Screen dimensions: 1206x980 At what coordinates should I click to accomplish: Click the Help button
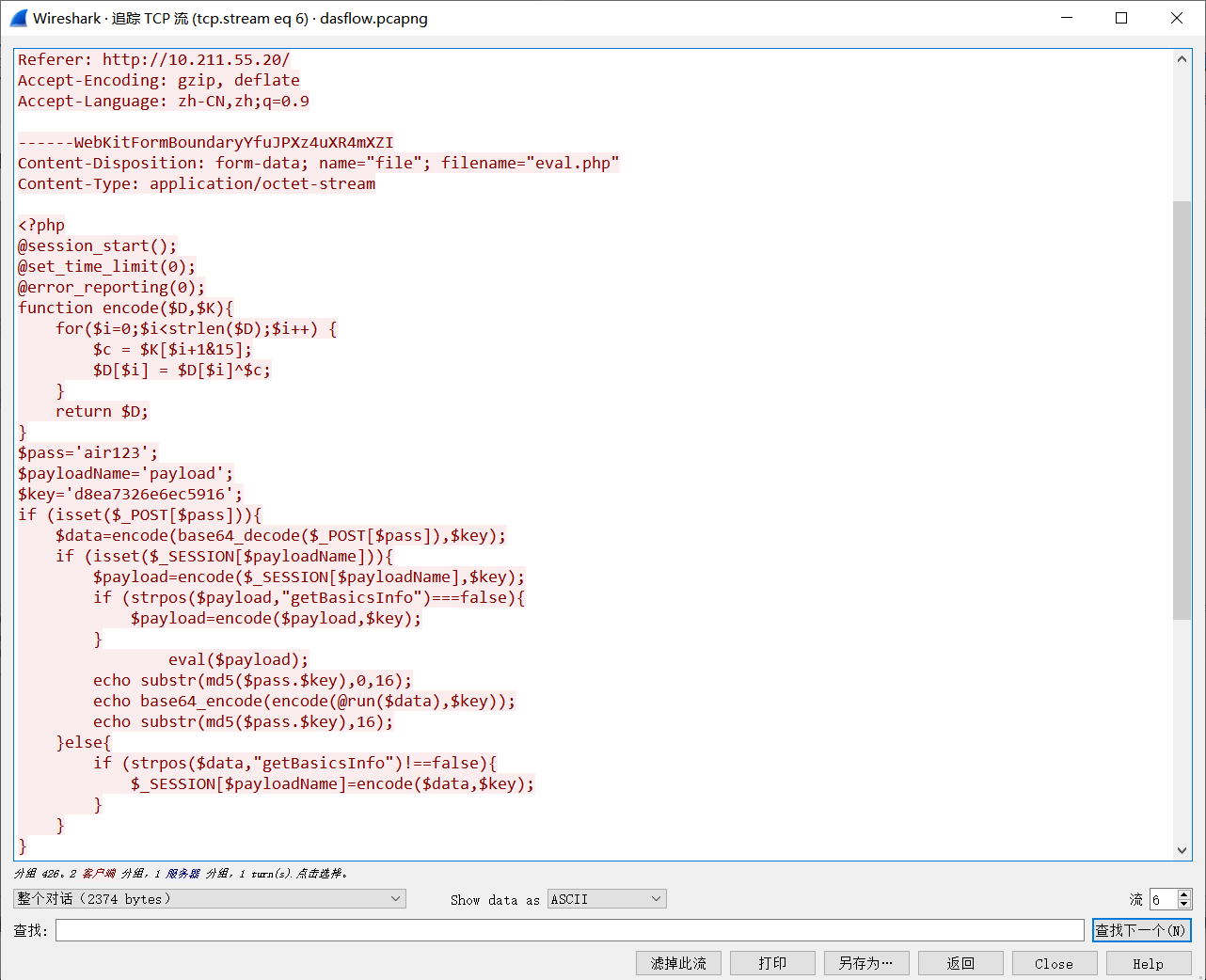tap(1149, 963)
